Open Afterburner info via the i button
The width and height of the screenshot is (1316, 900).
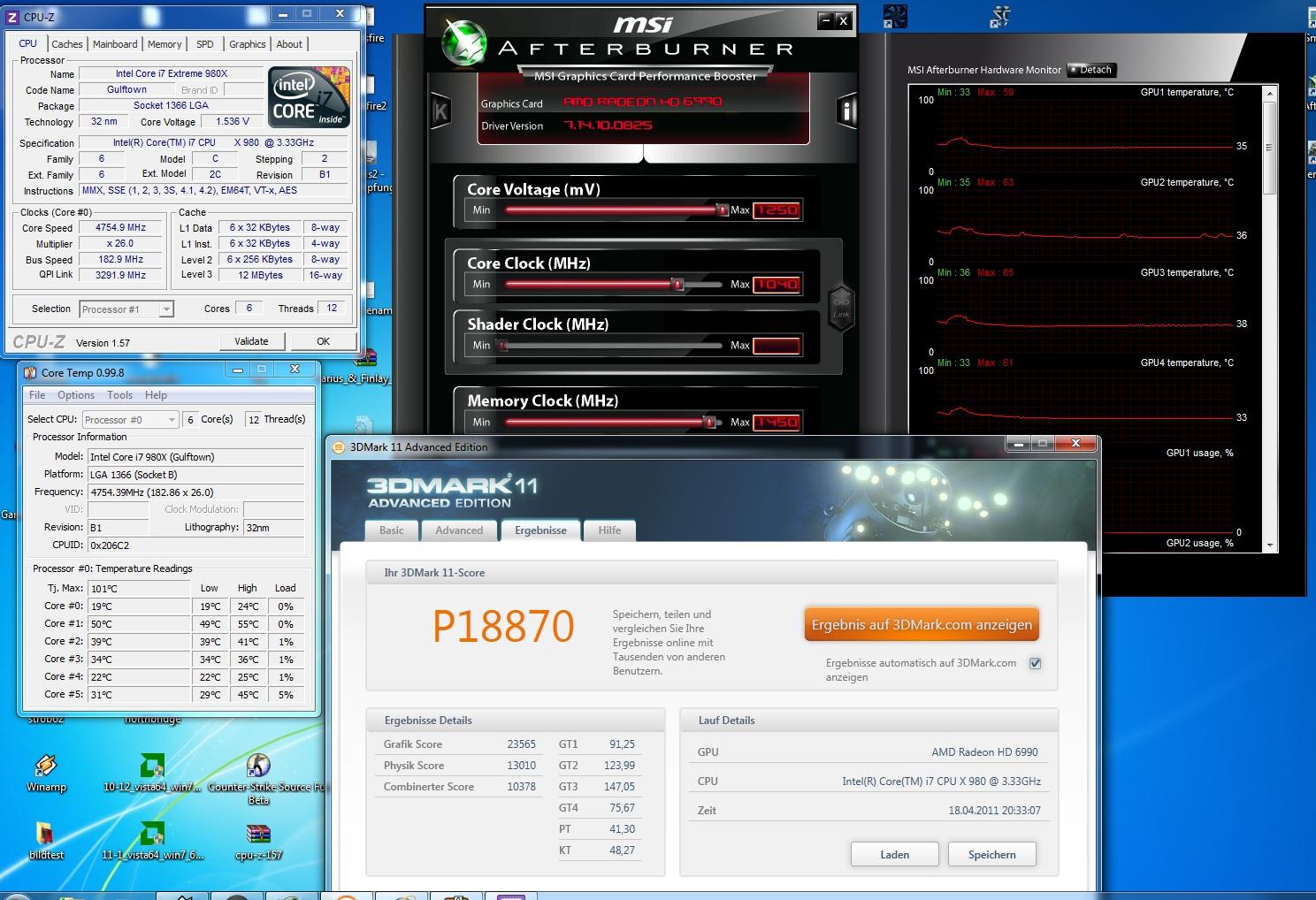(846, 111)
